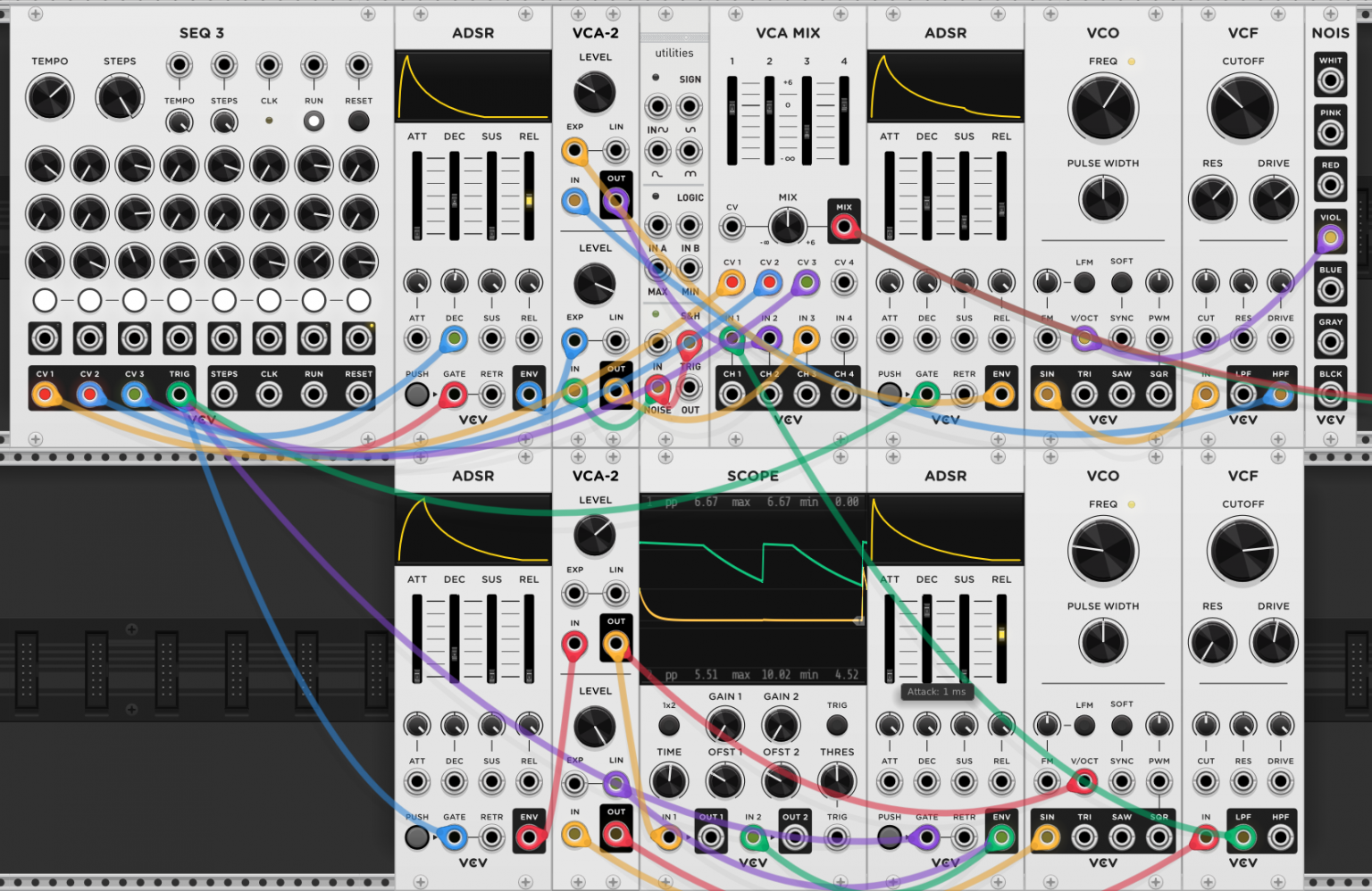This screenshot has height=891, width=1372.
Task: Toggle the last SEQ 3 step gate button
Action: pyautogui.click(x=358, y=300)
